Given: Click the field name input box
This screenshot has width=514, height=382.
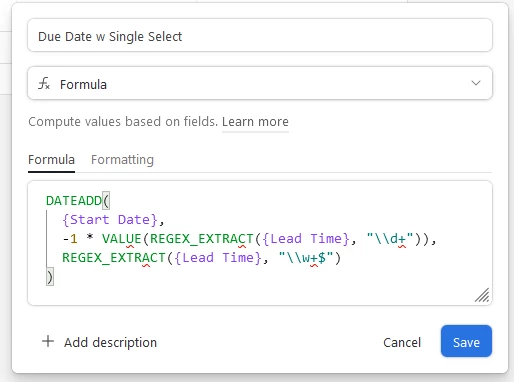Looking at the screenshot, I should (x=260, y=35).
